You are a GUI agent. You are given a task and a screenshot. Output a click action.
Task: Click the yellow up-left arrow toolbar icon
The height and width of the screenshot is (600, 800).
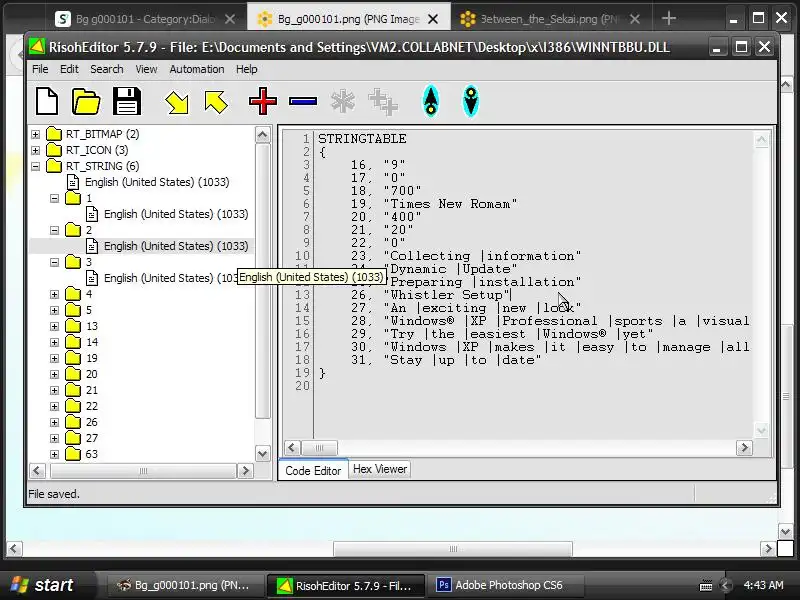coord(216,102)
